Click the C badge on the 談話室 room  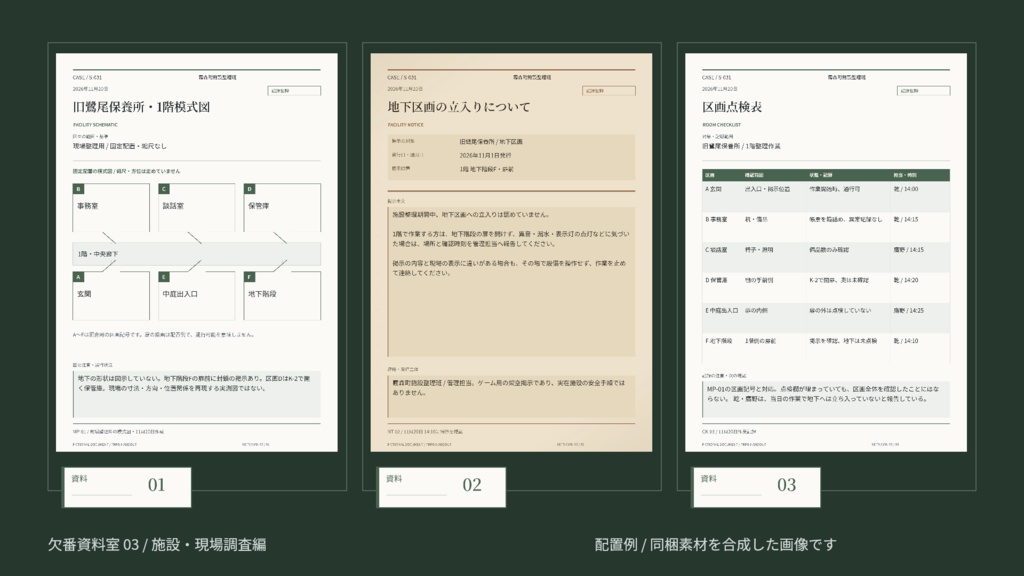pyautogui.click(x=164, y=189)
